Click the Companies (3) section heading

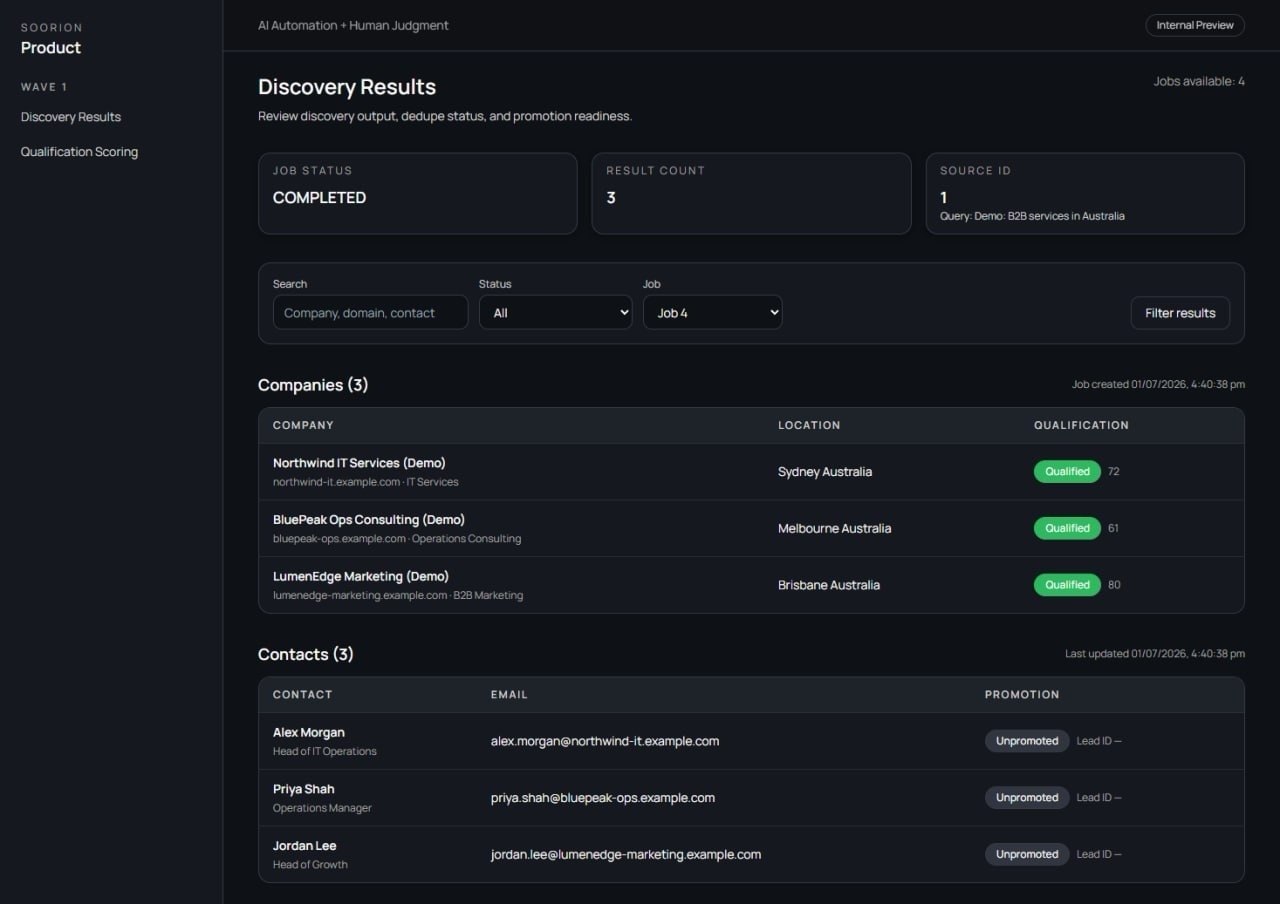click(x=313, y=385)
